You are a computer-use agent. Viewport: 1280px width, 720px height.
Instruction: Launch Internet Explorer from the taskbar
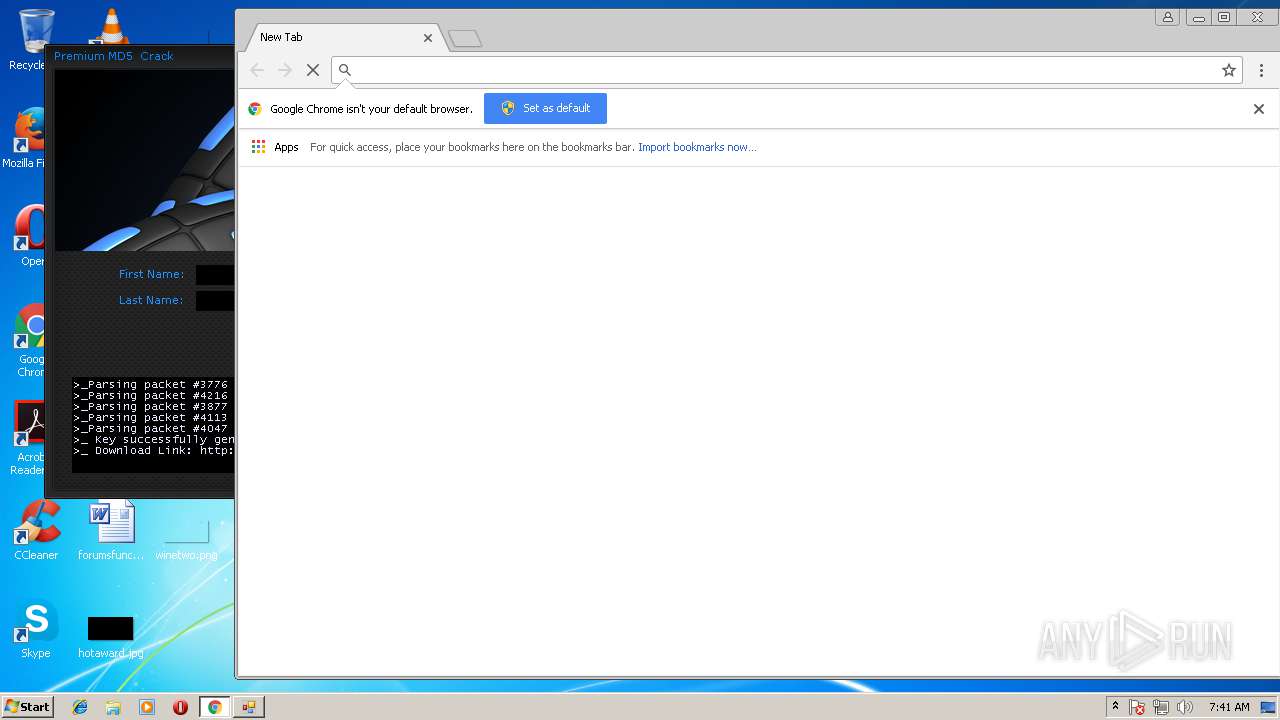click(x=80, y=707)
